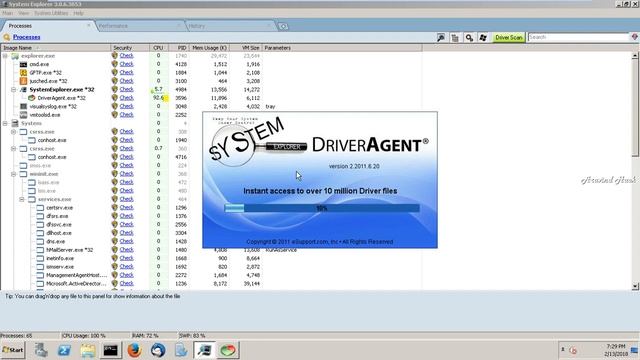Click the security shield icon on the explorer.exe row
The image size is (640, 360).
pyautogui.click(x=115, y=56)
